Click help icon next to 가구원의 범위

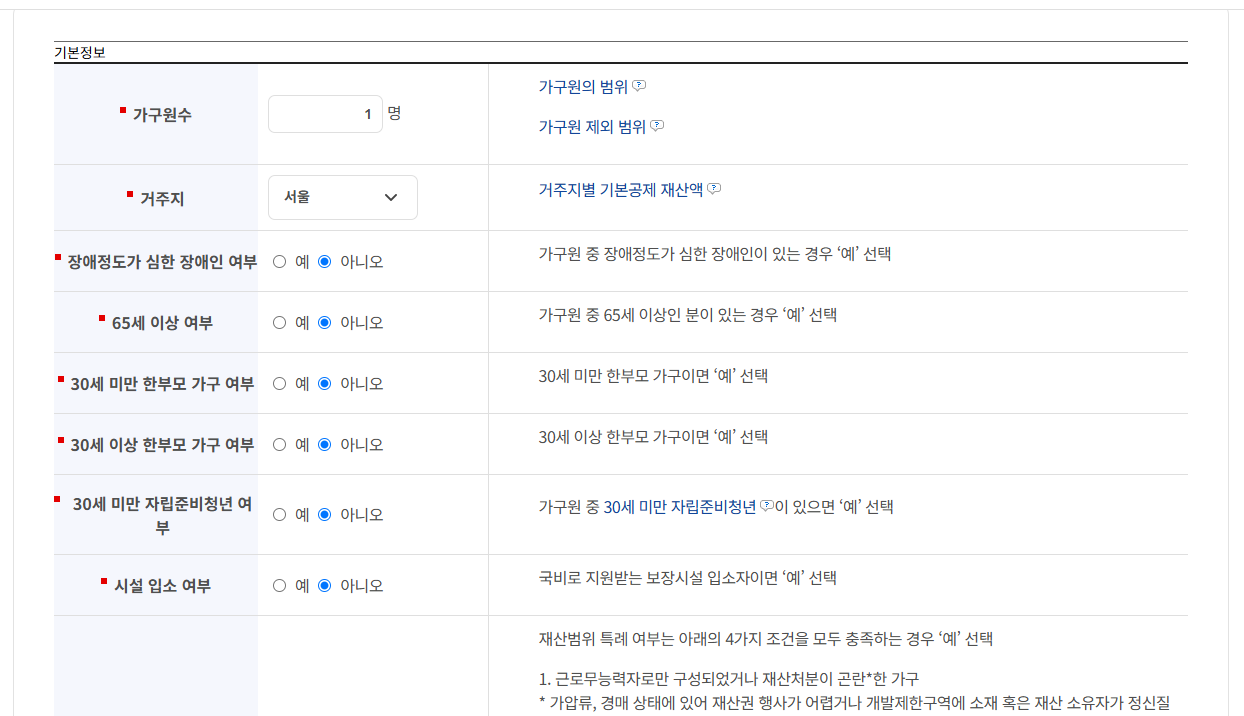639,86
